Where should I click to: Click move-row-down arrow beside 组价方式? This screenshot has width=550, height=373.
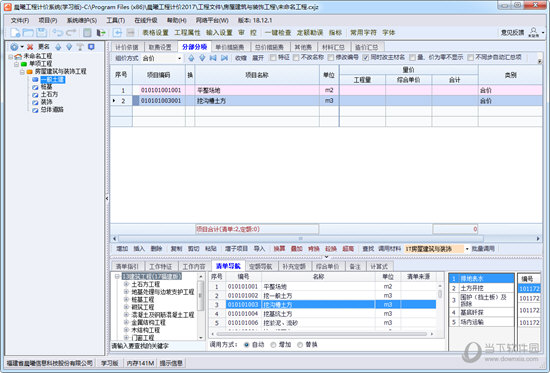202,58
